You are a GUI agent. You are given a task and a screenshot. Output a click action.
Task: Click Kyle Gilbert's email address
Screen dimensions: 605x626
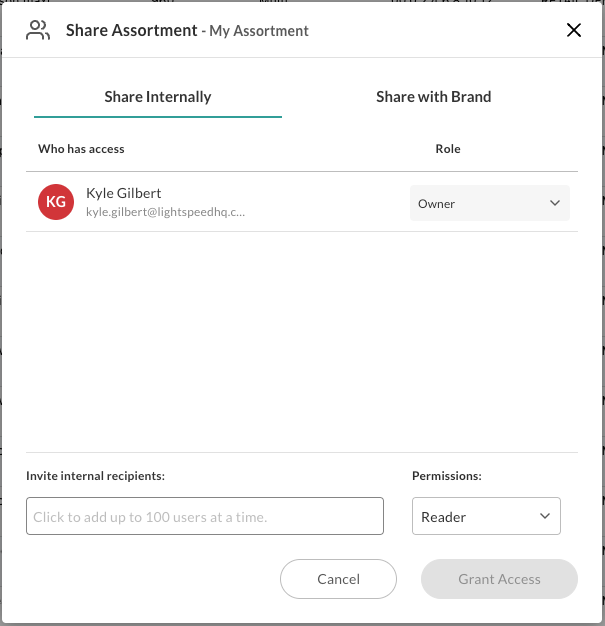click(165, 212)
